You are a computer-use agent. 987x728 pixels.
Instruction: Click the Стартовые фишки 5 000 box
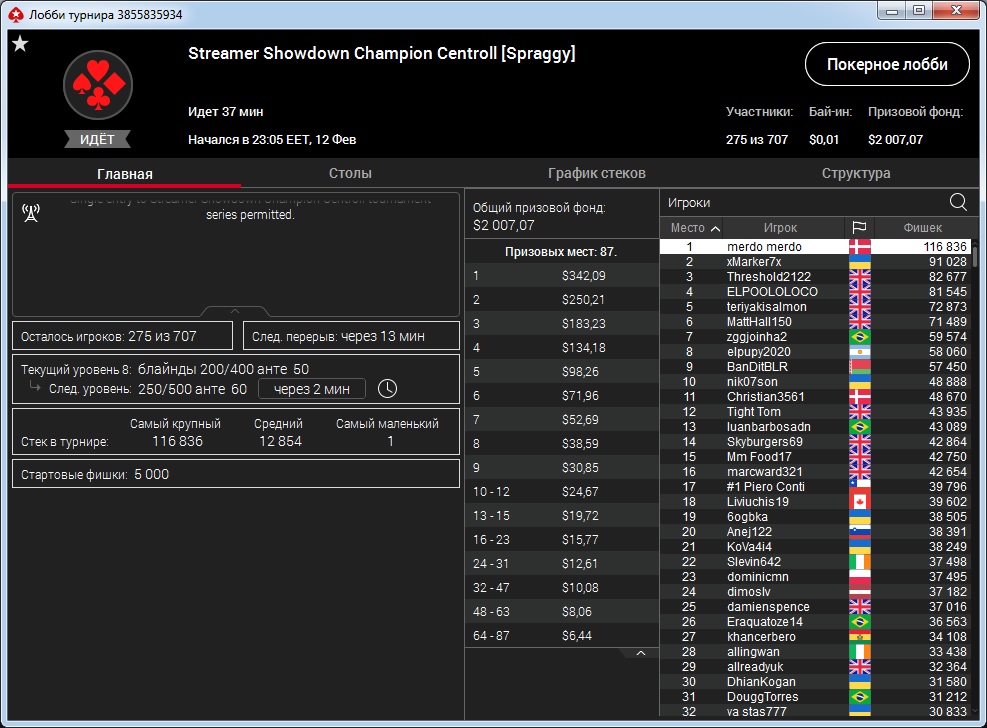(x=236, y=474)
